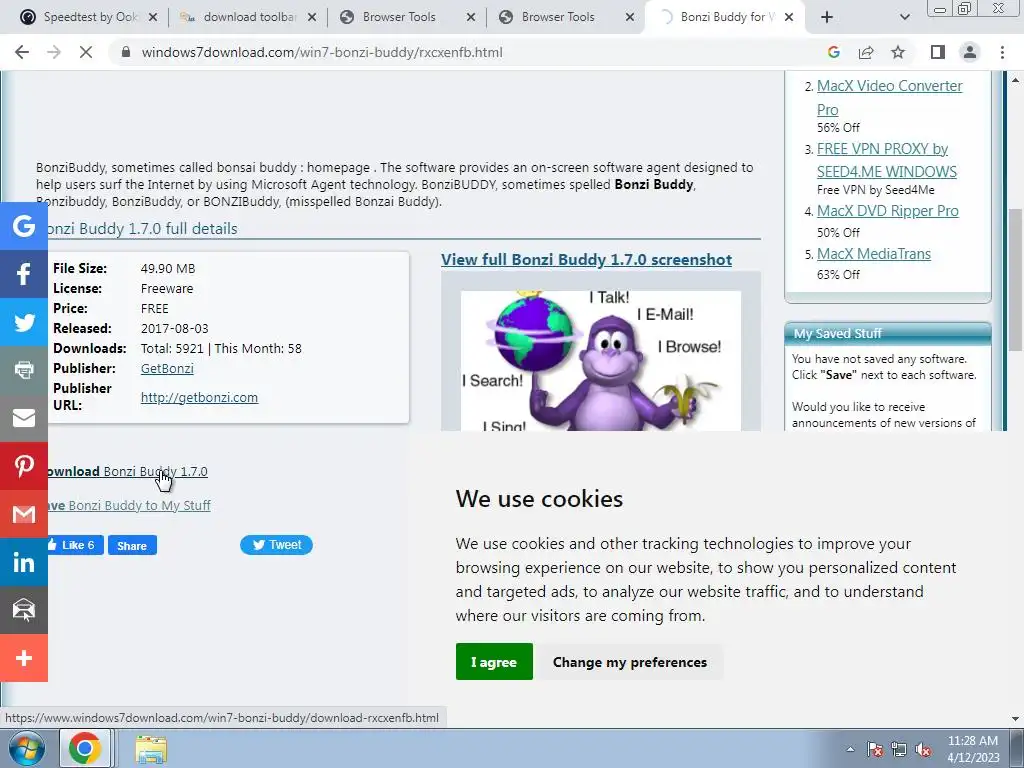Click the 49.90 MB file size value
Image resolution: width=1024 pixels, height=768 pixels.
point(168,268)
